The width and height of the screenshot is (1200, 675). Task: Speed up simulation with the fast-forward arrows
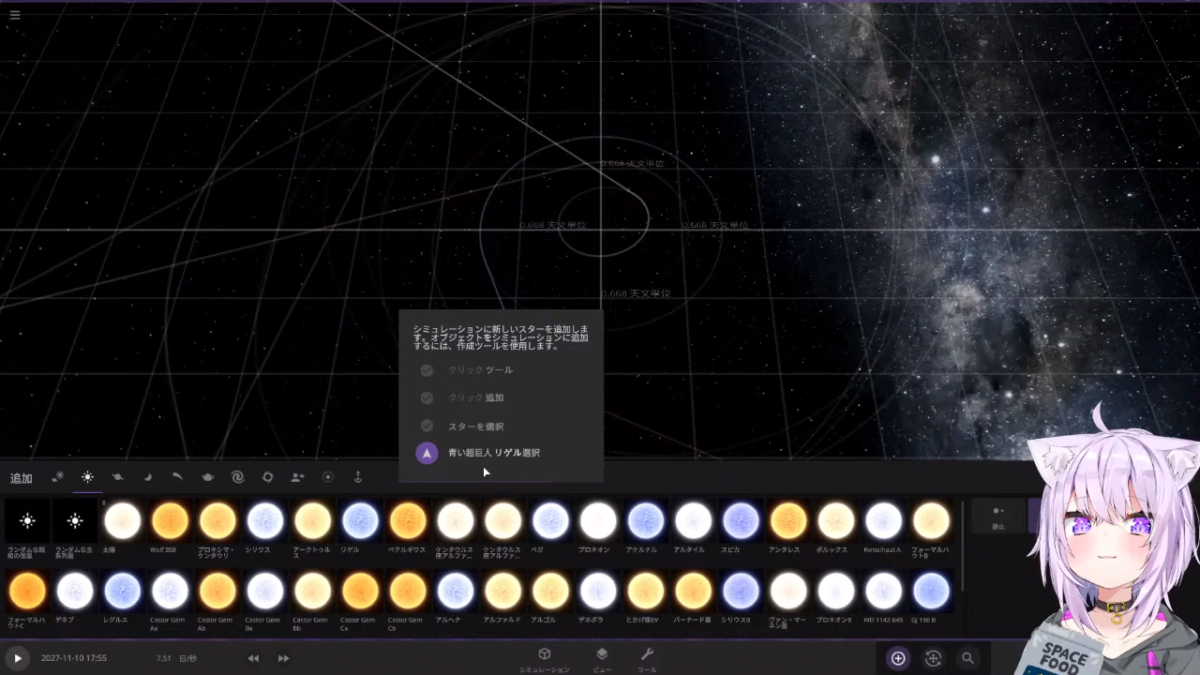pos(284,658)
